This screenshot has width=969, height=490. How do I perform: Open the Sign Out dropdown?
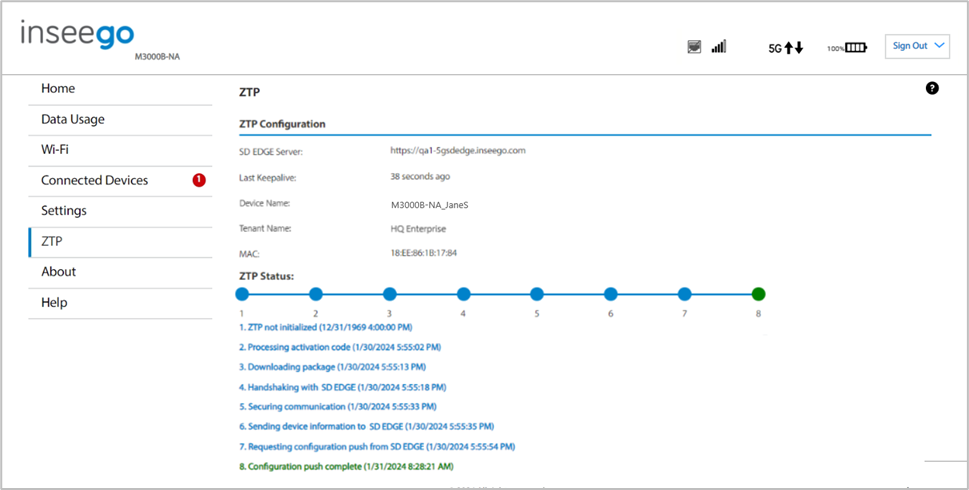coord(917,46)
